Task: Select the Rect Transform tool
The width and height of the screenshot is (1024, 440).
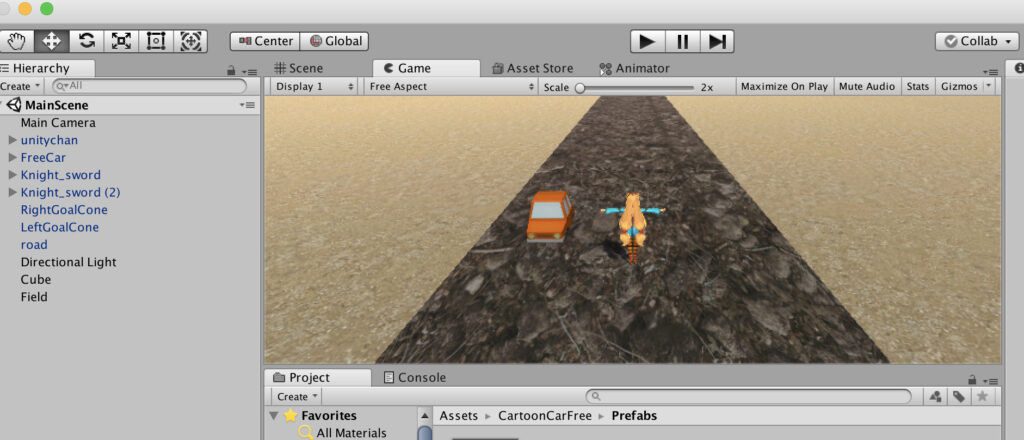Action: click(155, 41)
